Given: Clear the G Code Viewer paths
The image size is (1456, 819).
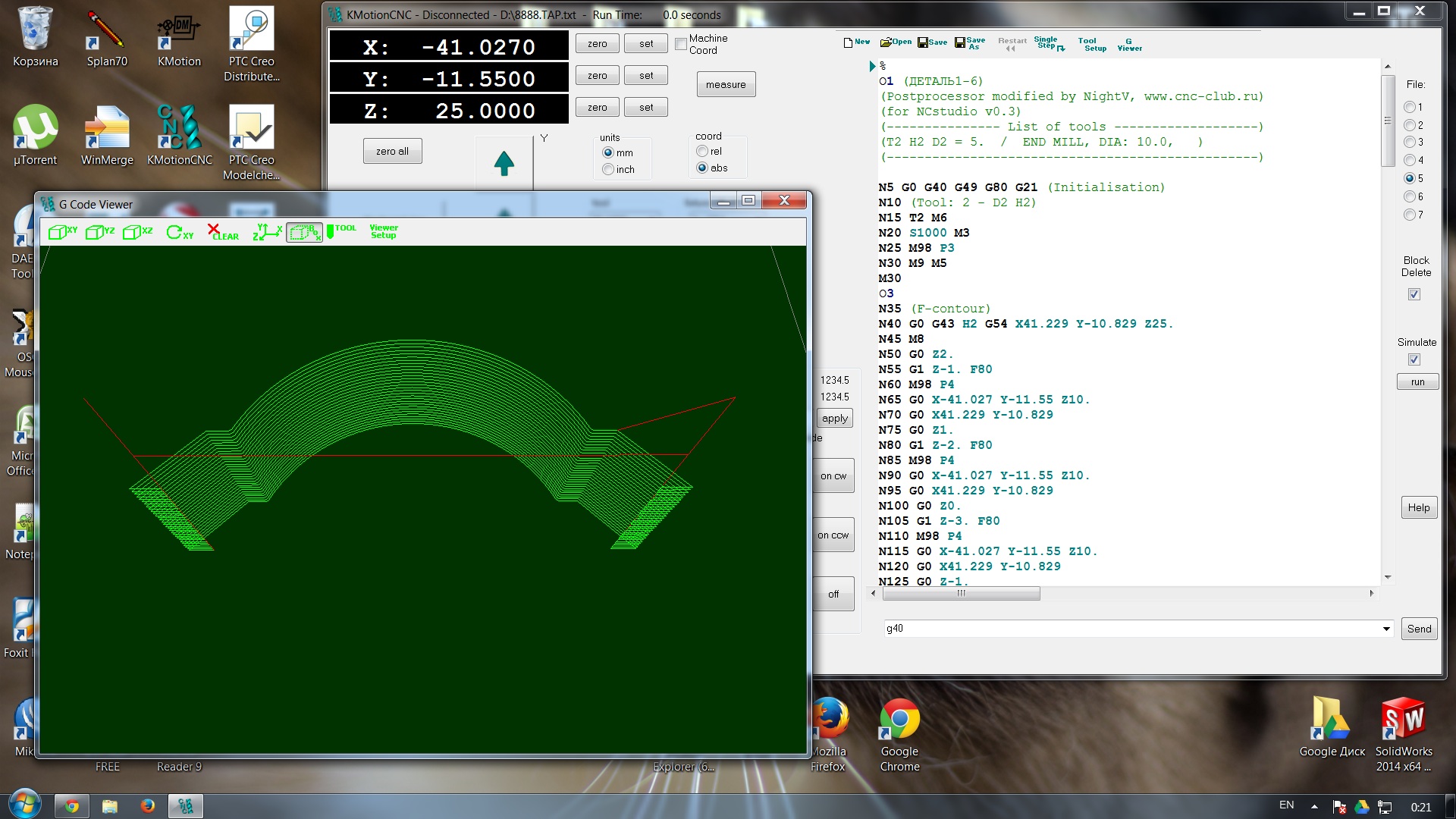Looking at the screenshot, I should point(222,232).
